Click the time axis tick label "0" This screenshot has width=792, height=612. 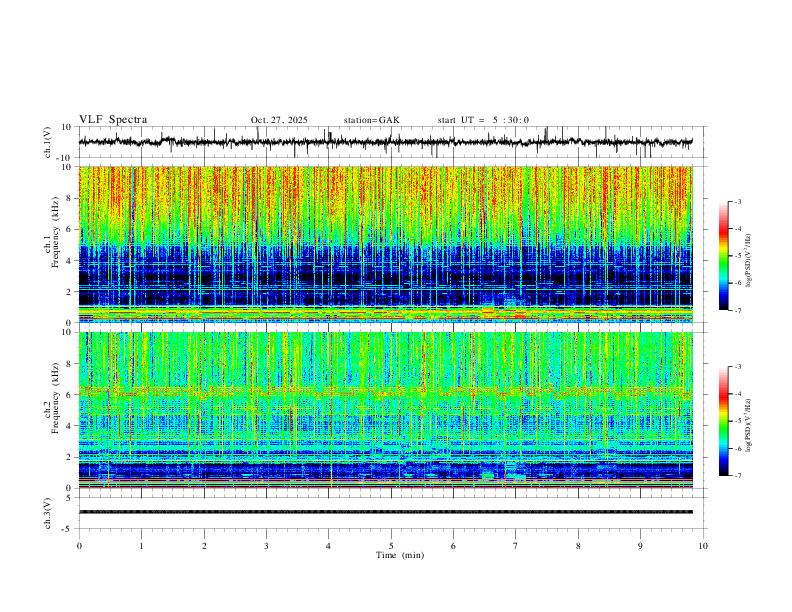(79, 546)
